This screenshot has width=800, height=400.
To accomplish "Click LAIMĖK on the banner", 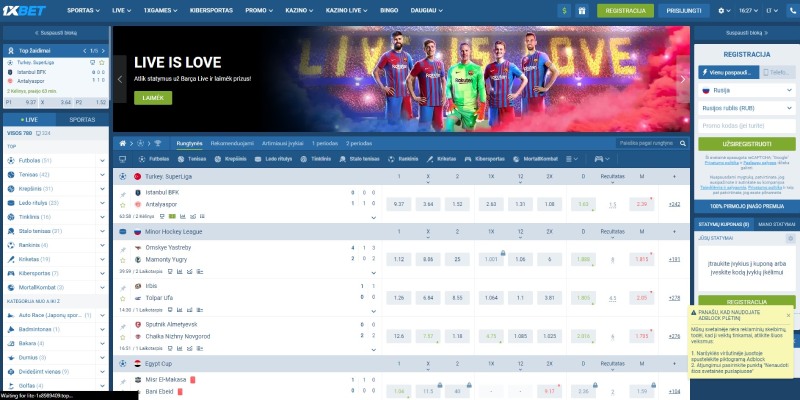I will pyautogui.click(x=153, y=98).
